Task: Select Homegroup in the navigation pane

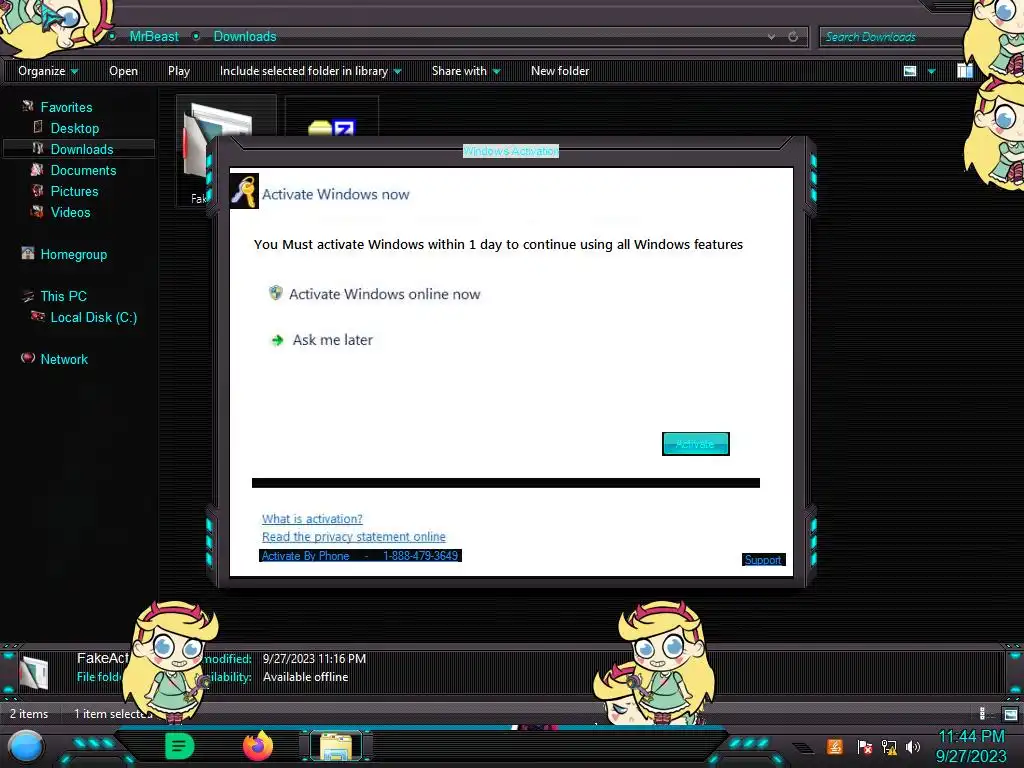Action: pos(73,255)
